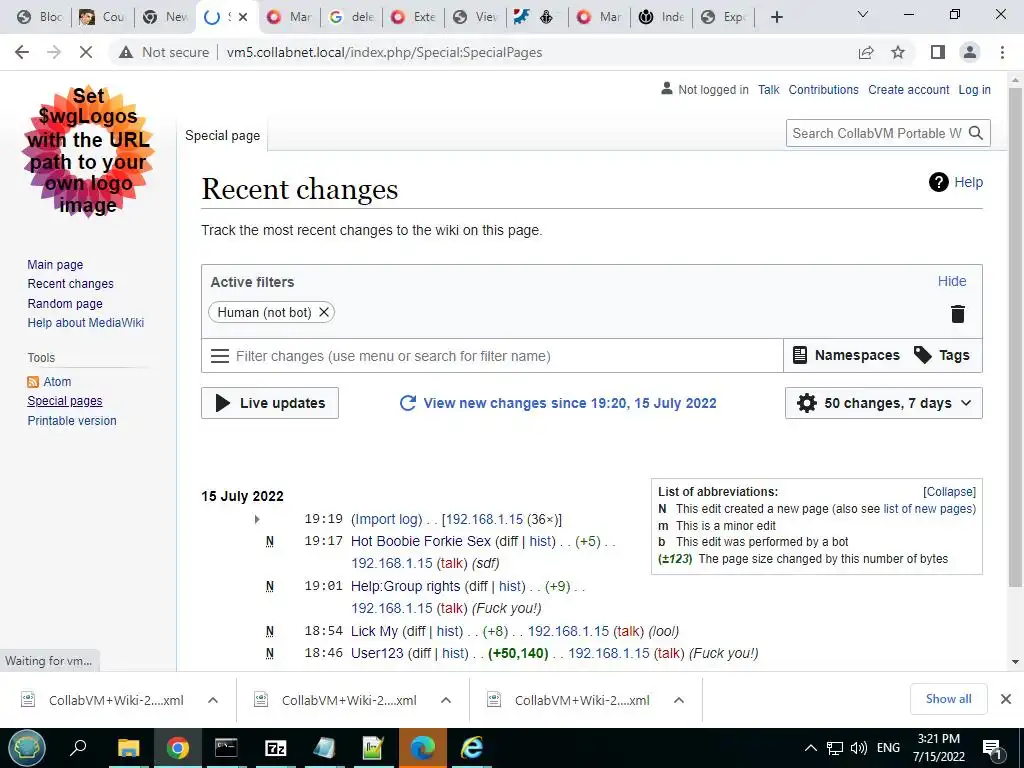
Task: Click the Log in link
Action: coord(974,89)
